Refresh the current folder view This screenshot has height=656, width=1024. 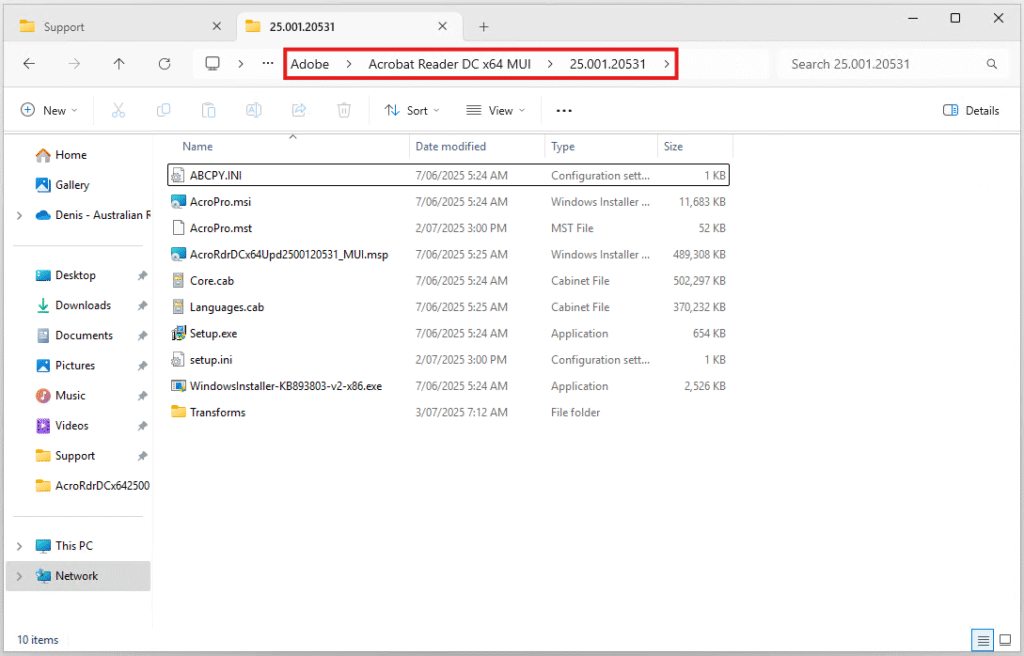pyautogui.click(x=164, y=64)
